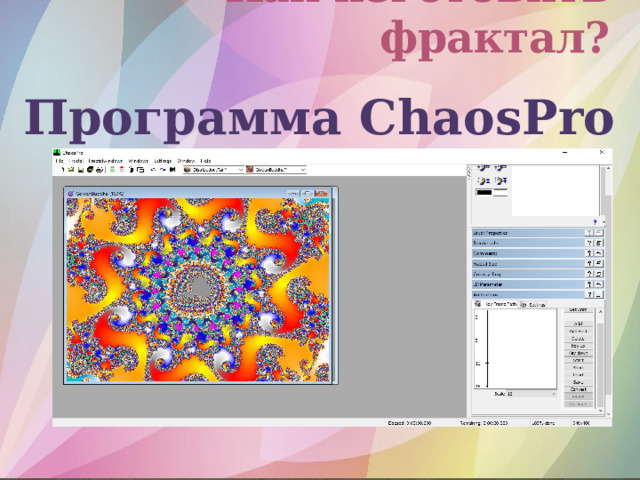
Task: Switch to the Key Frame Path tab
Action: 496,304
